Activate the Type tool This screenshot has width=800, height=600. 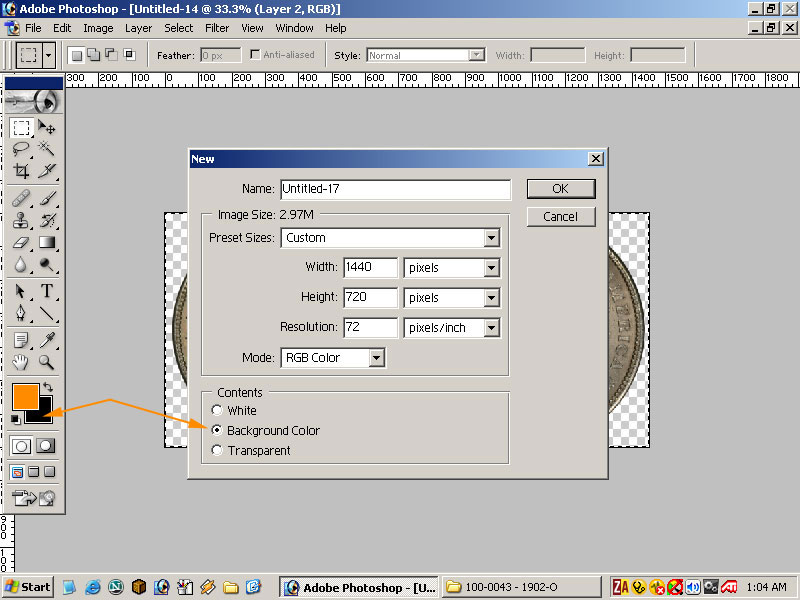click(46, 292)
